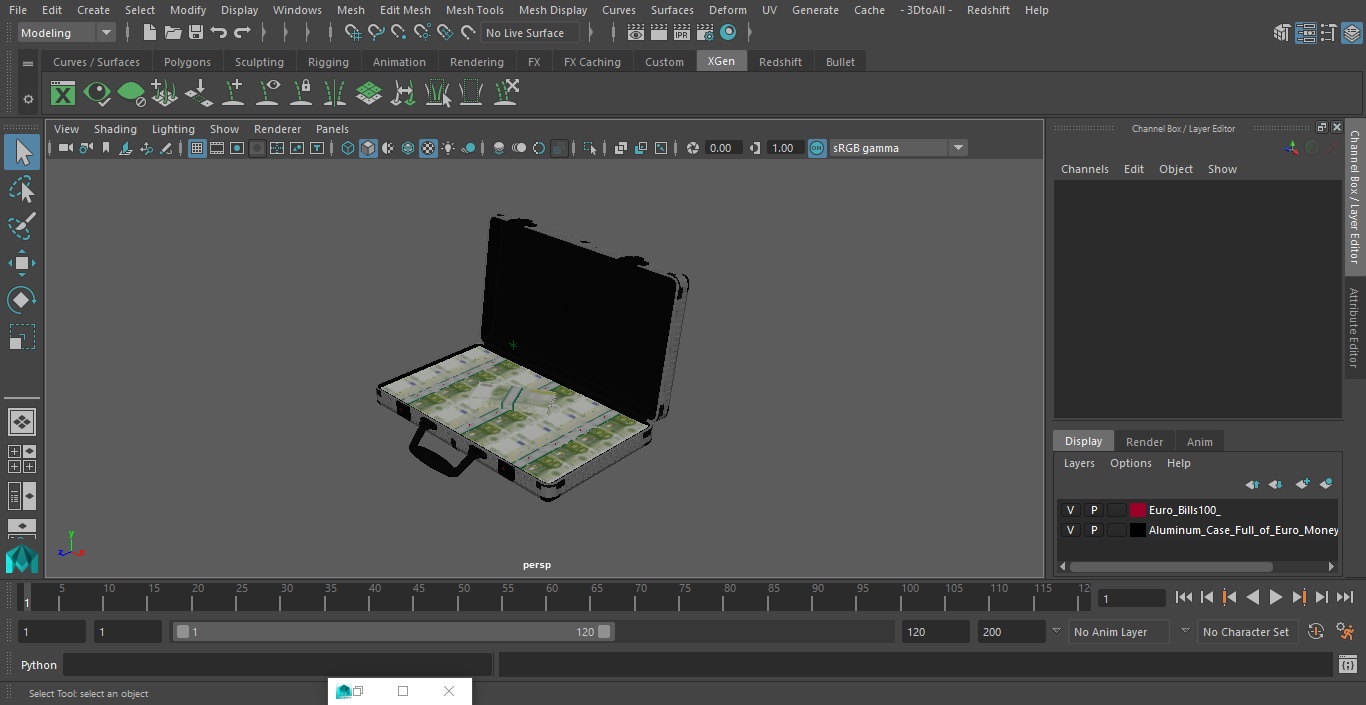Image resolution: width=1366 pixels, height=705 pixels.
Task: Move selected layer up arrow icon
Action: pos(1252,484)
